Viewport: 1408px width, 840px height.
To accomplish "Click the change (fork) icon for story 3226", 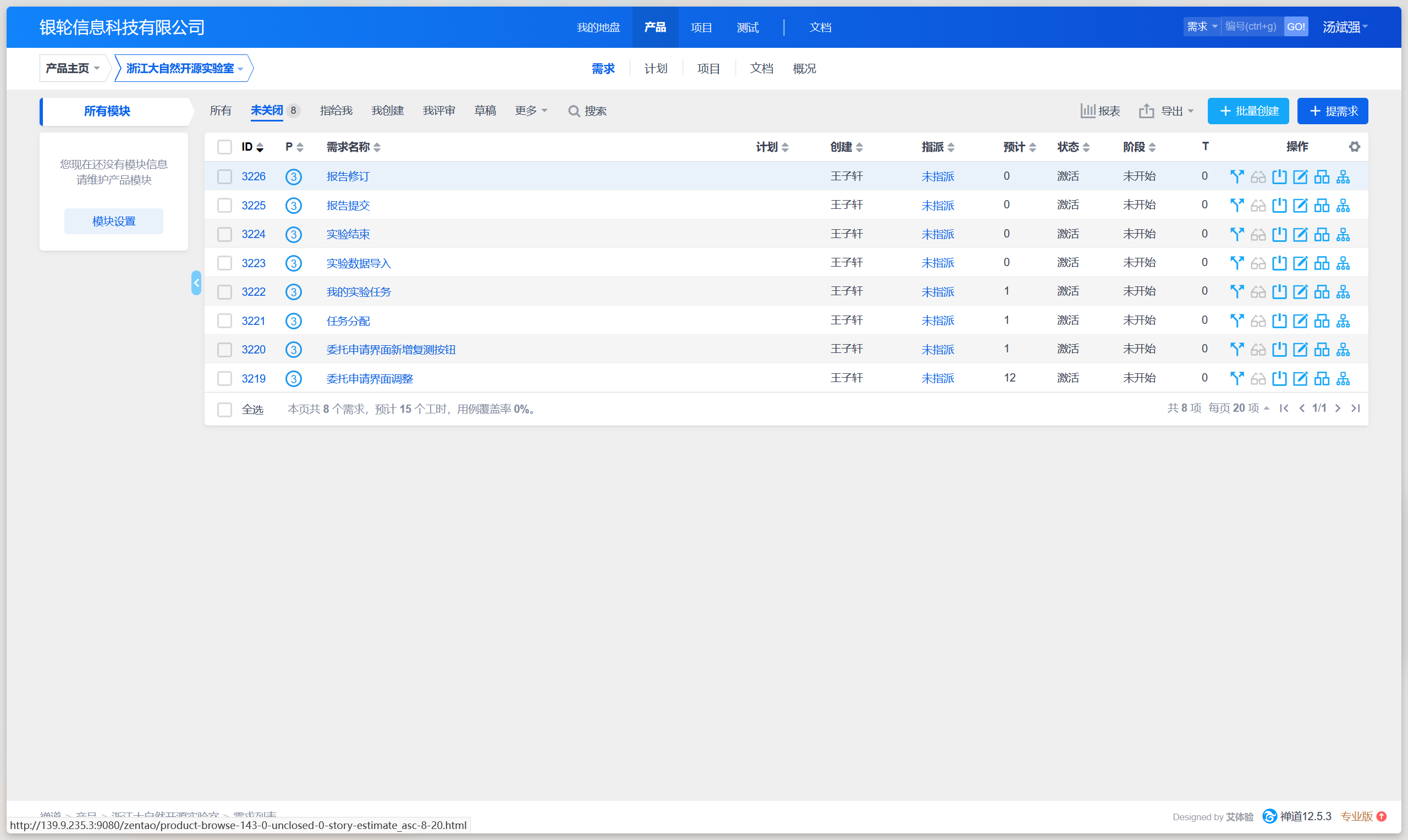I will (1236, 176).
